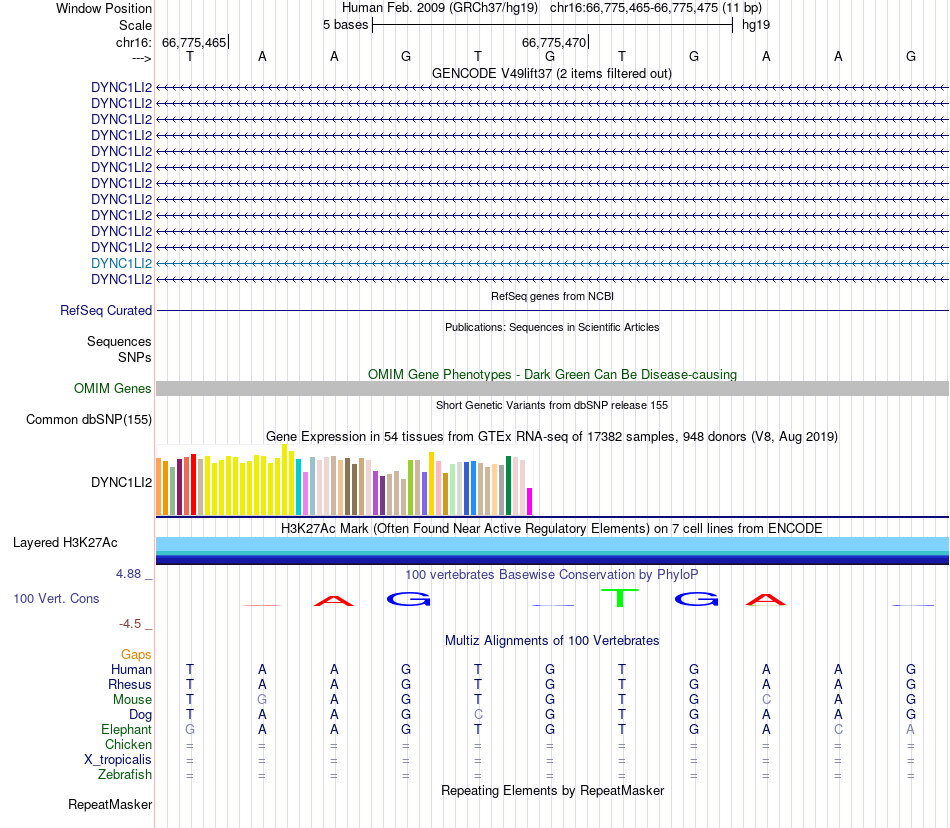The image size is (950, 828).
Task: Select the Dog alignment row label
Action: click(x=140, y=715)
